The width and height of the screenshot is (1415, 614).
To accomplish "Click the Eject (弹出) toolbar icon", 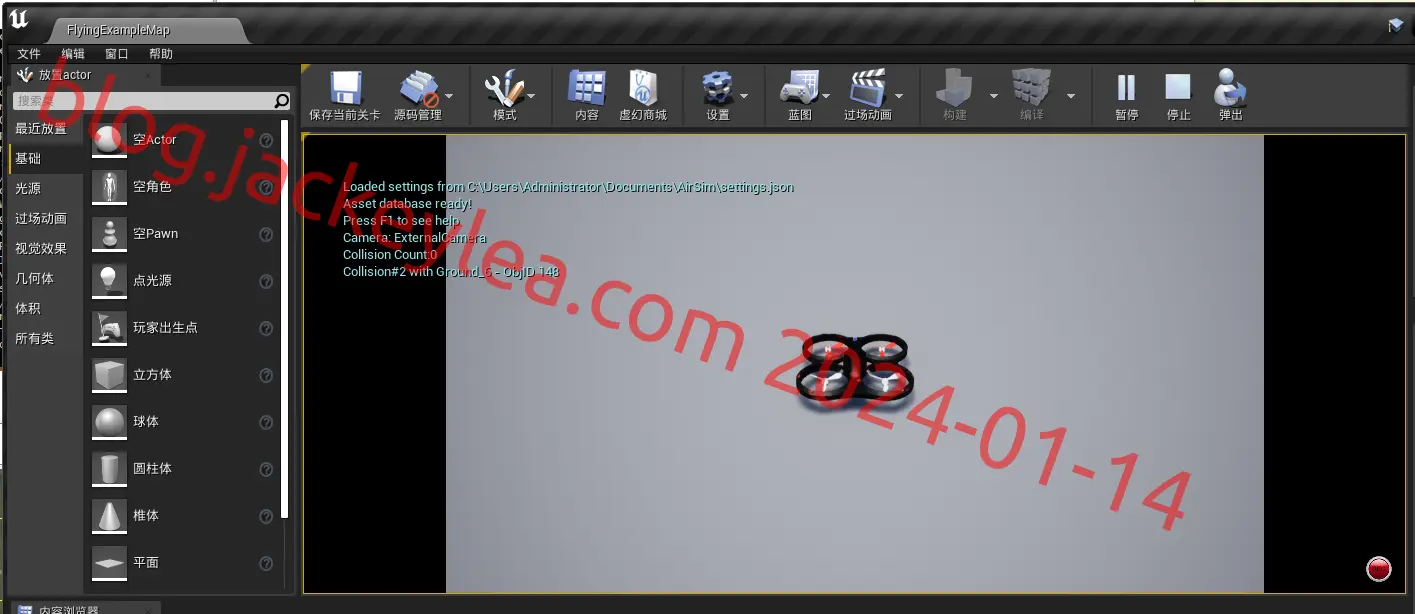I will click(1230, 88).
